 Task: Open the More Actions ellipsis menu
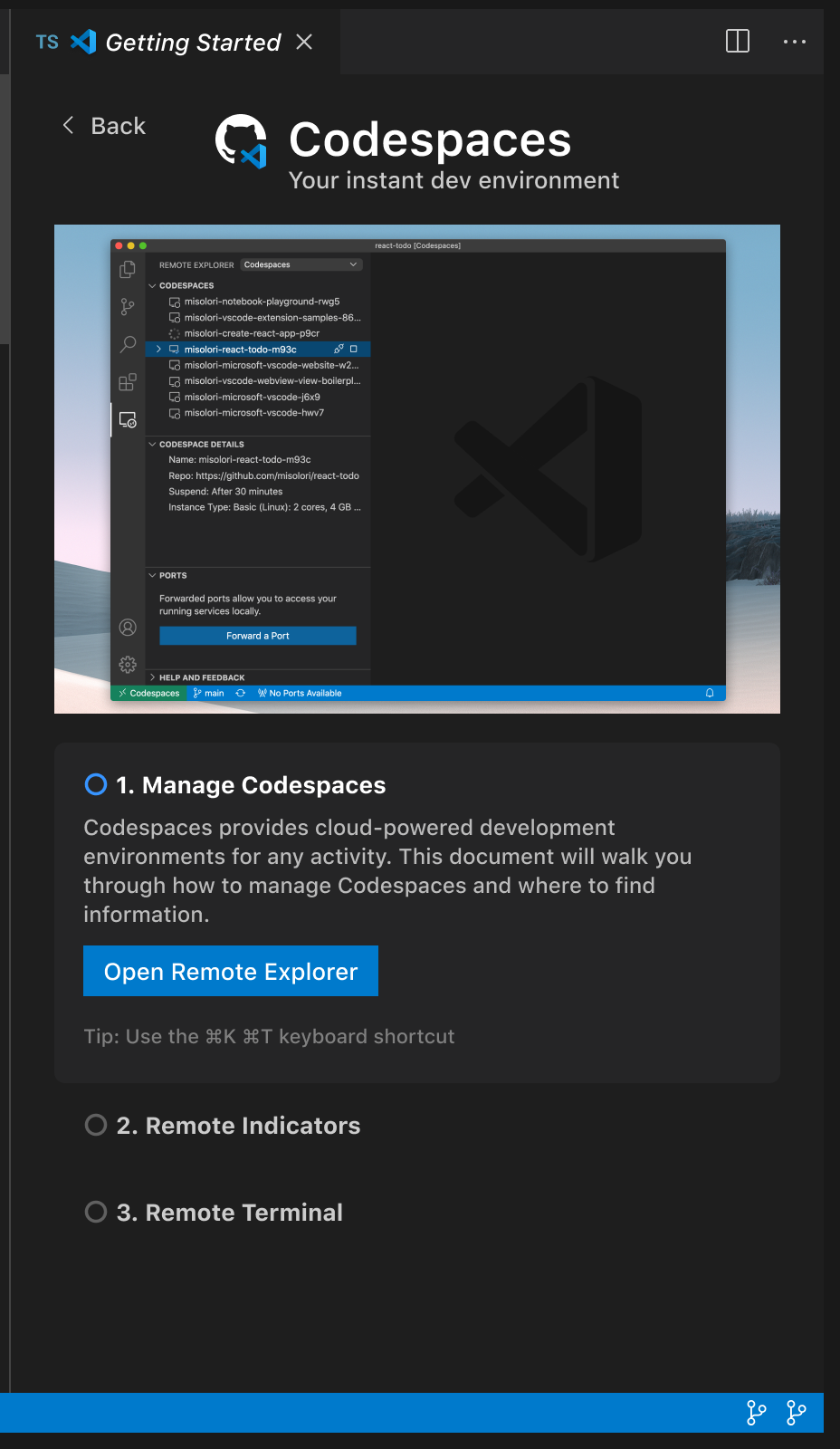pos(794,42)
